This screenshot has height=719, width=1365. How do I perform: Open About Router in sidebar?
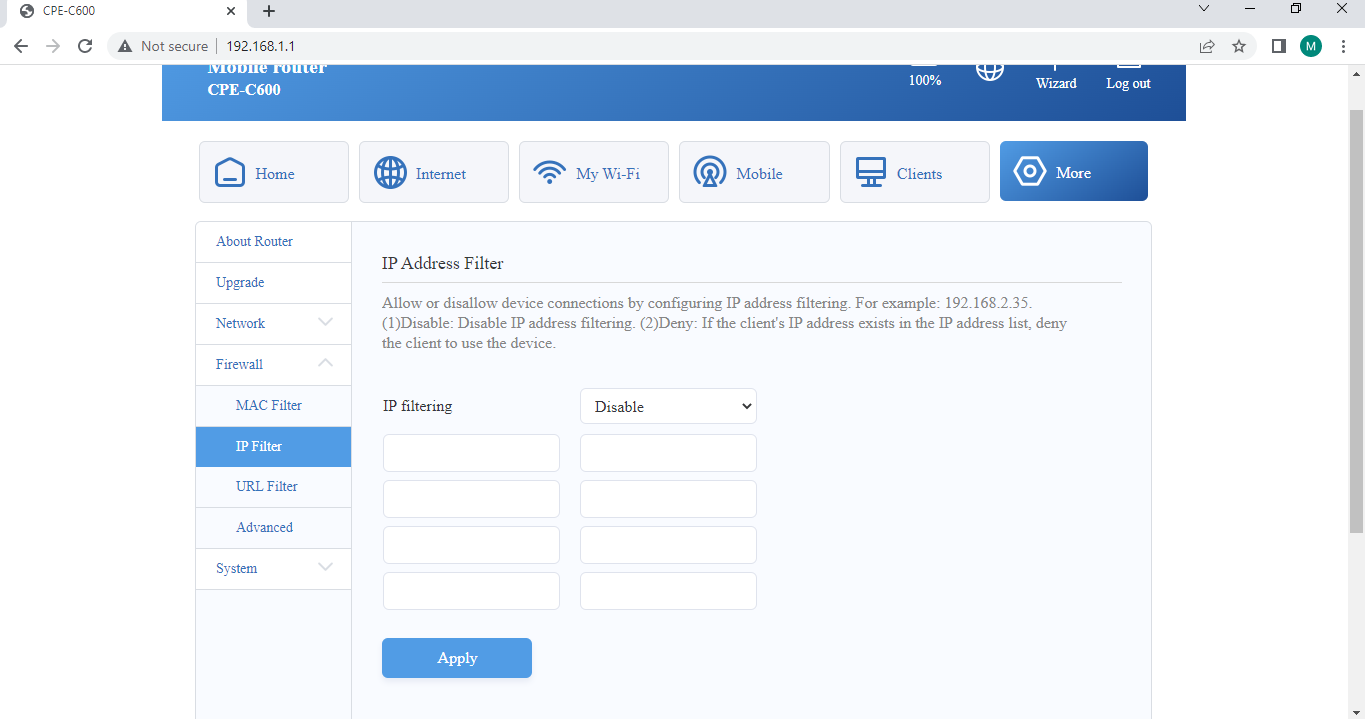coord(274,242)
